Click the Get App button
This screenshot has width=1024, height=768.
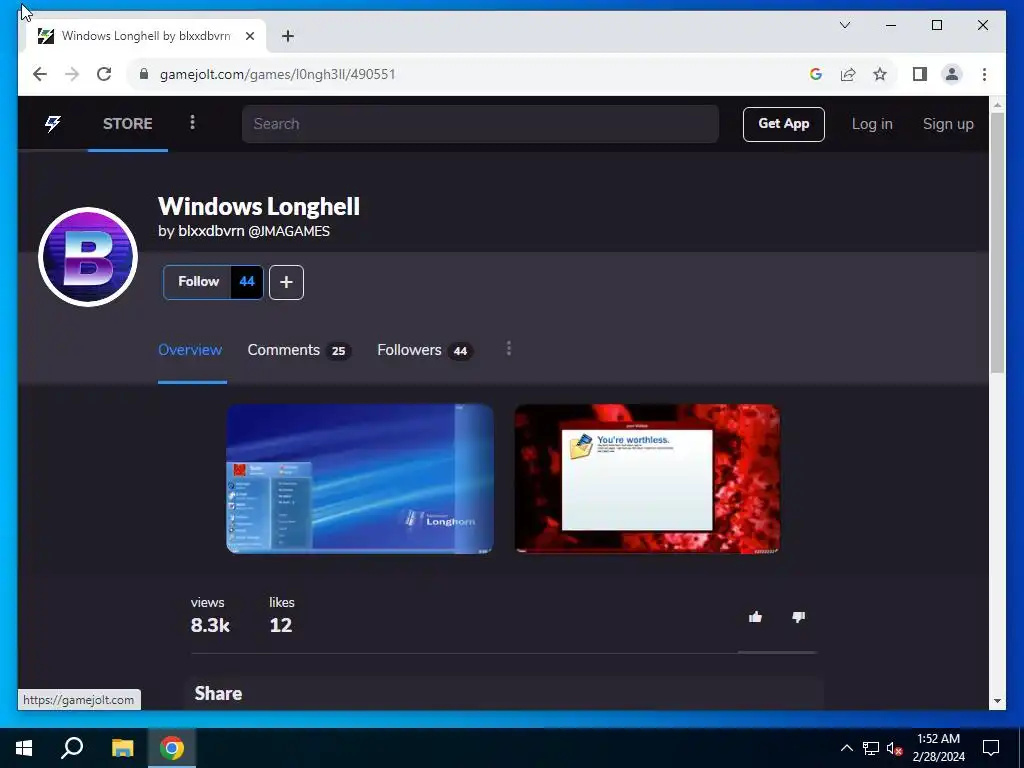[783, 124]
